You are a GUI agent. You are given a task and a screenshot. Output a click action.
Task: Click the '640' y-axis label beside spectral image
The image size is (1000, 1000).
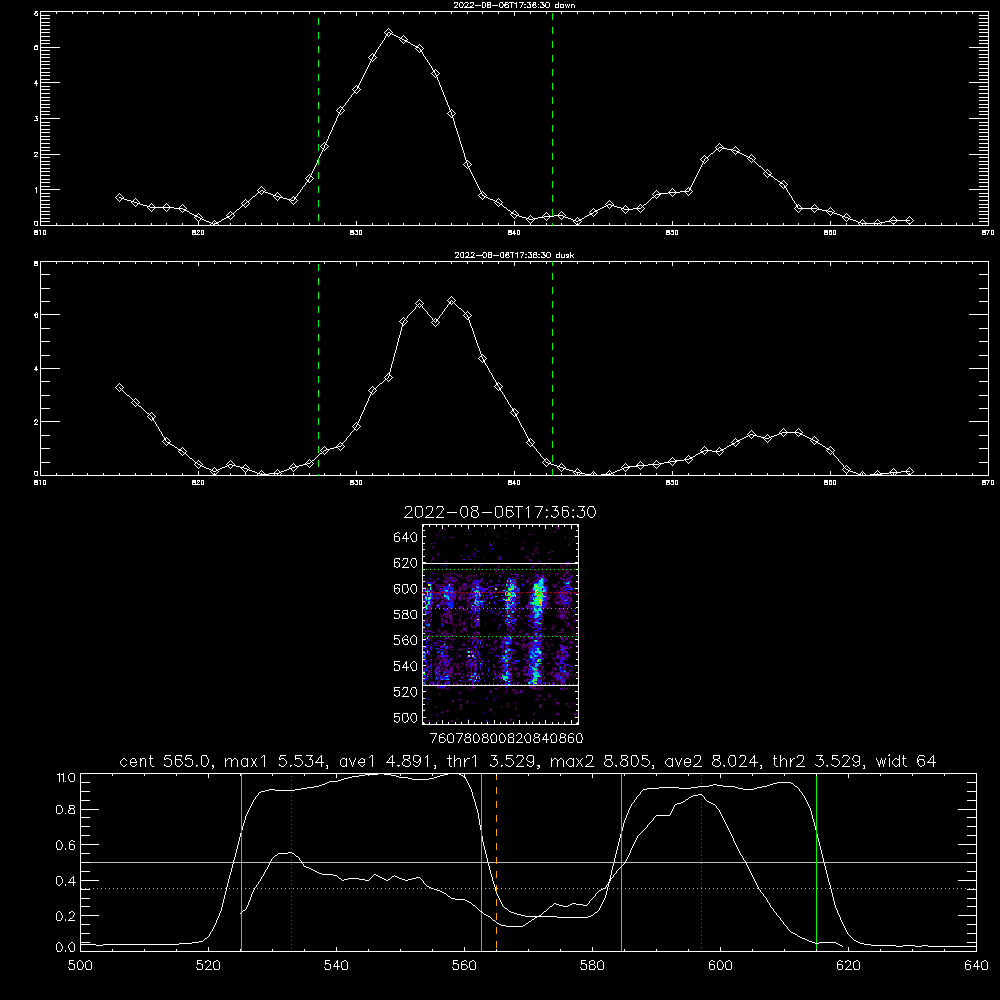coord(406,538)
